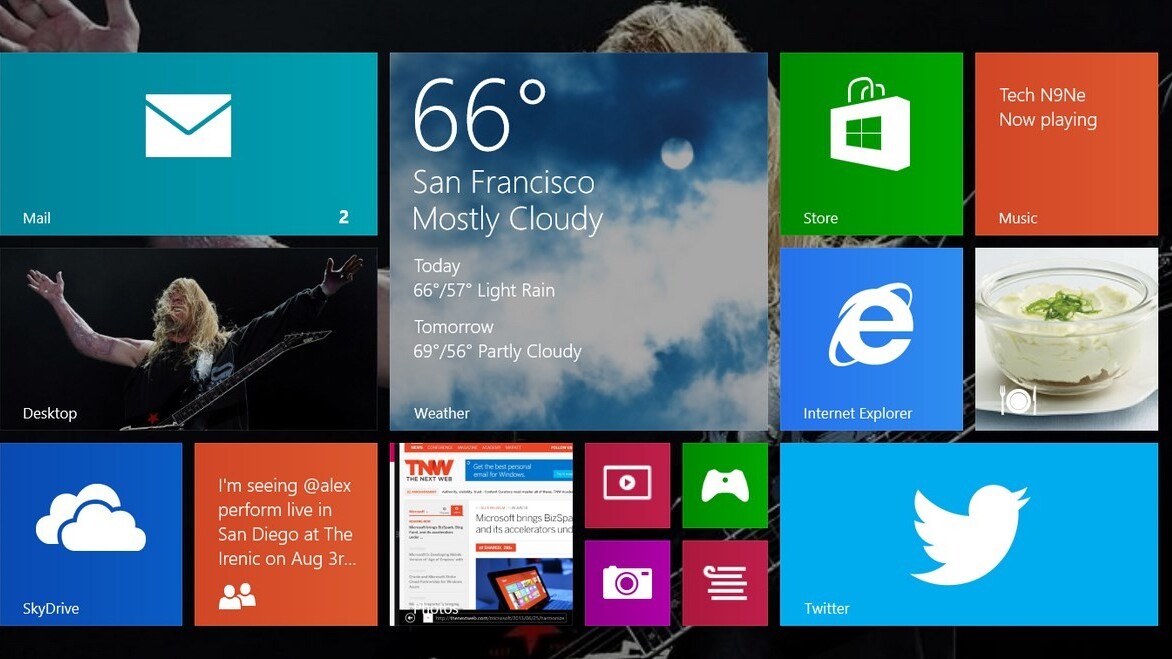Screen dimensions: 1172x659
Task: Select Tomorrow's Partly Cloudy forecast text
Action: tap(497, 351)
